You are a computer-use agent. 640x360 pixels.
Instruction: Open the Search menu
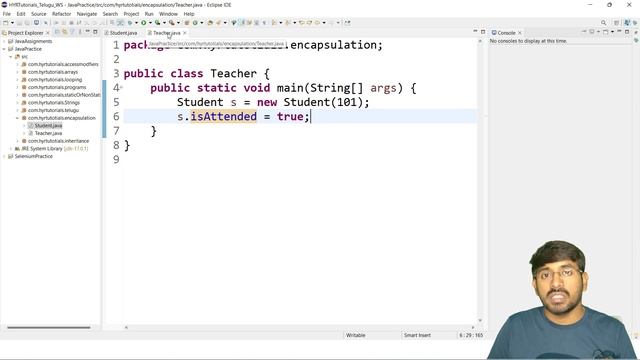tap(110, 14)
